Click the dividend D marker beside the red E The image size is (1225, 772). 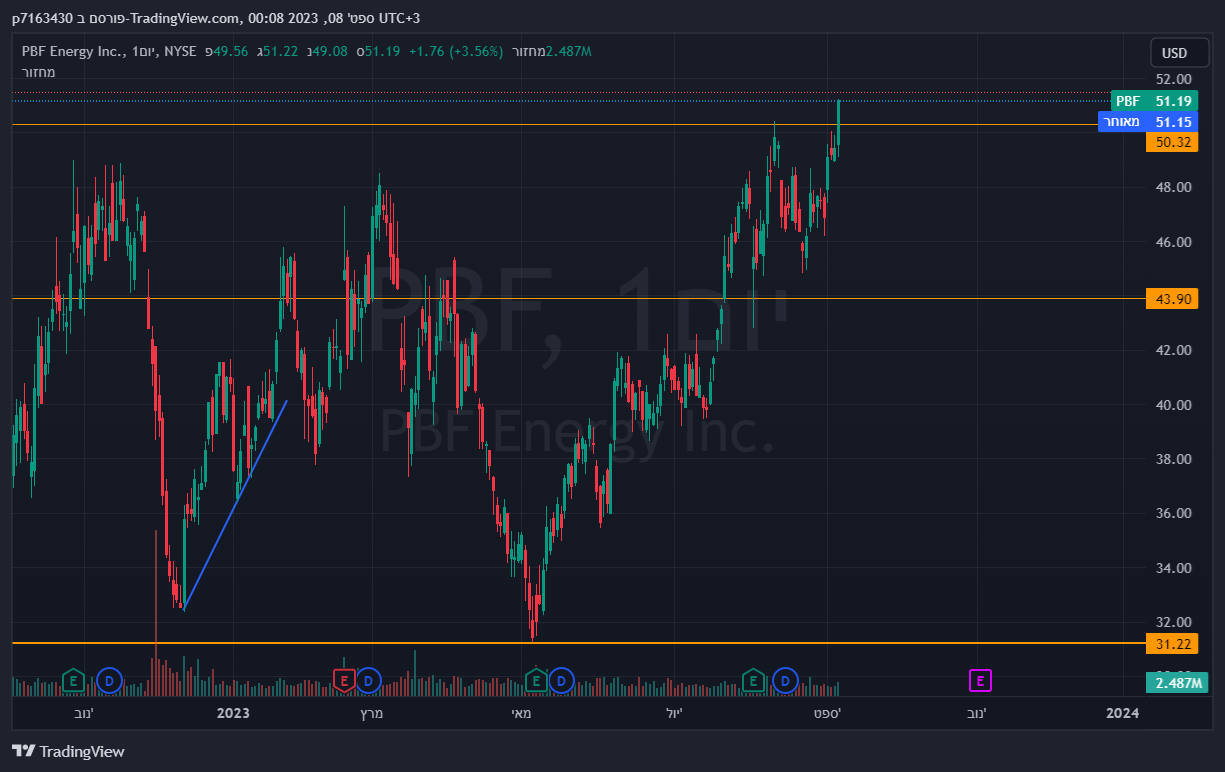368,681
